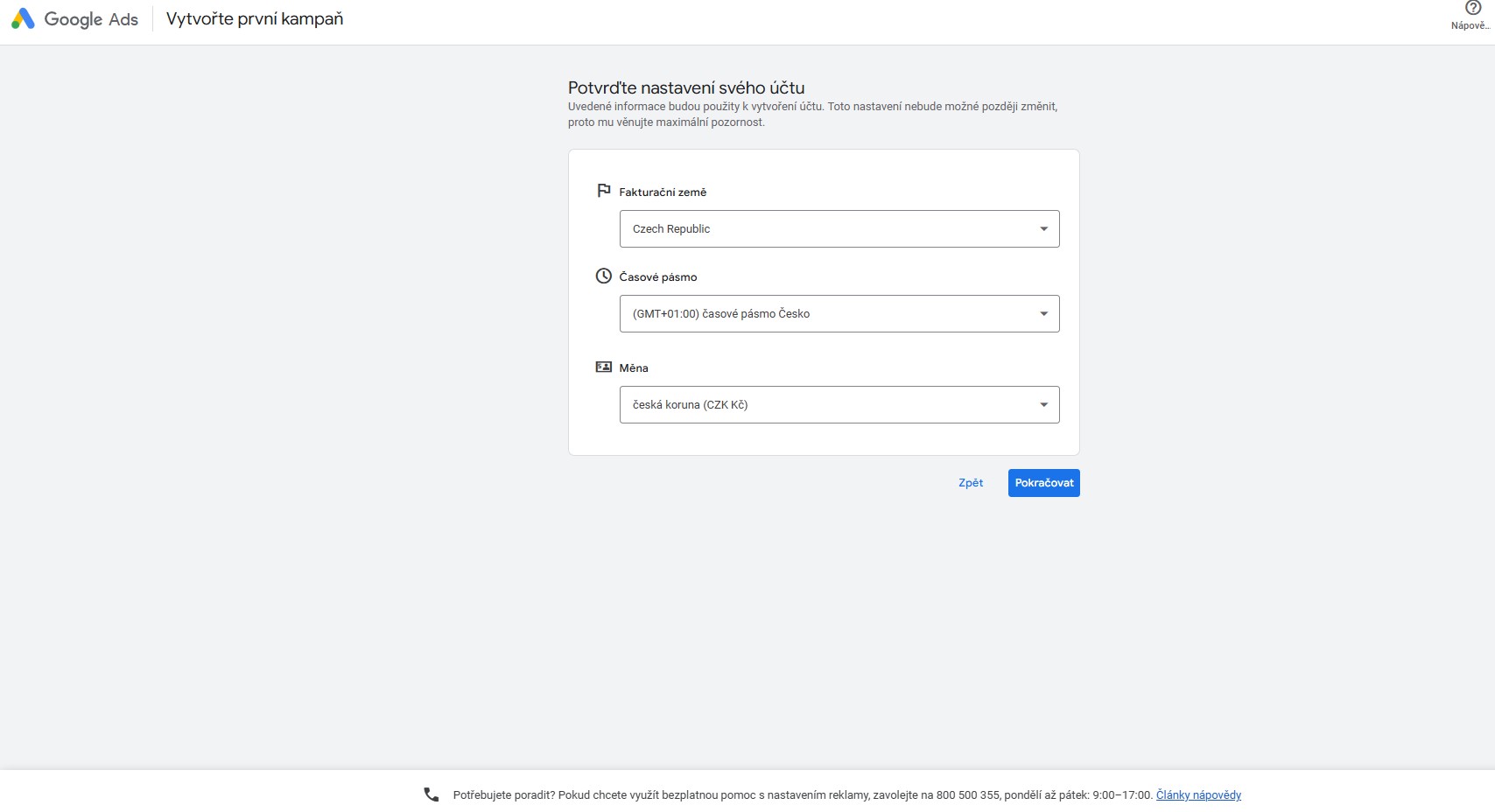The height and width of the screenshot is (812, 1495).
Task: Open help via the question mark icon
Action: [x=1472, y=8]
